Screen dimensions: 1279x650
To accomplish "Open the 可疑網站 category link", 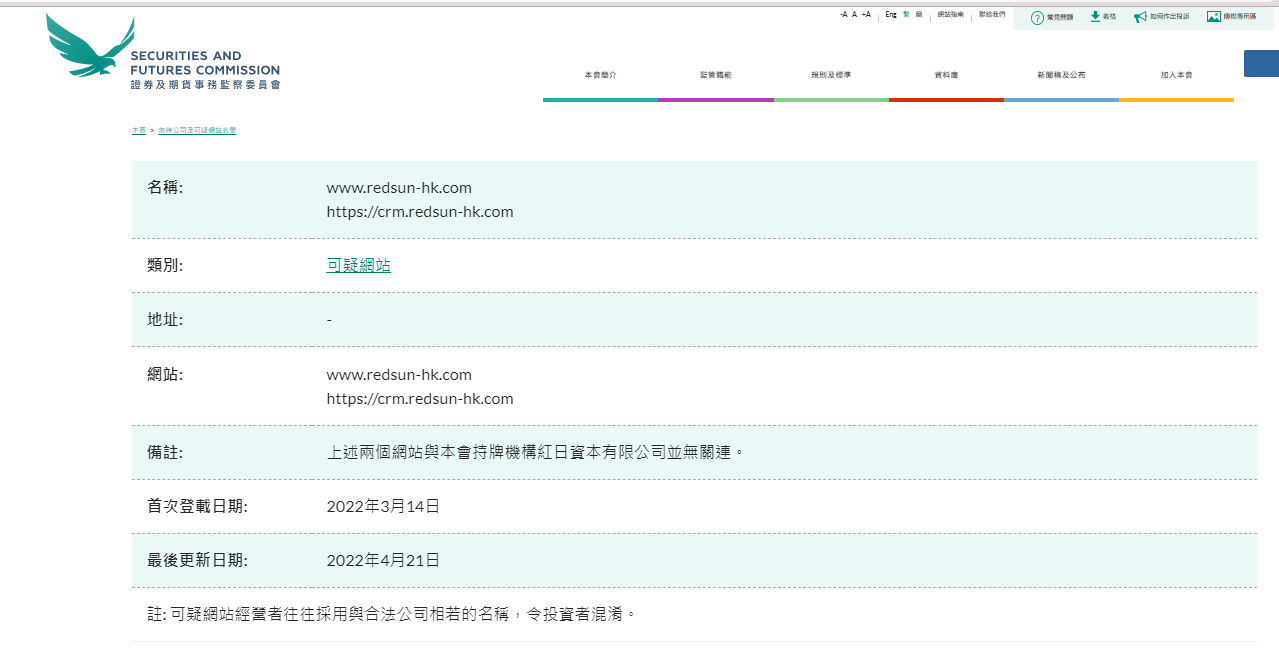I will coord(358,265).
